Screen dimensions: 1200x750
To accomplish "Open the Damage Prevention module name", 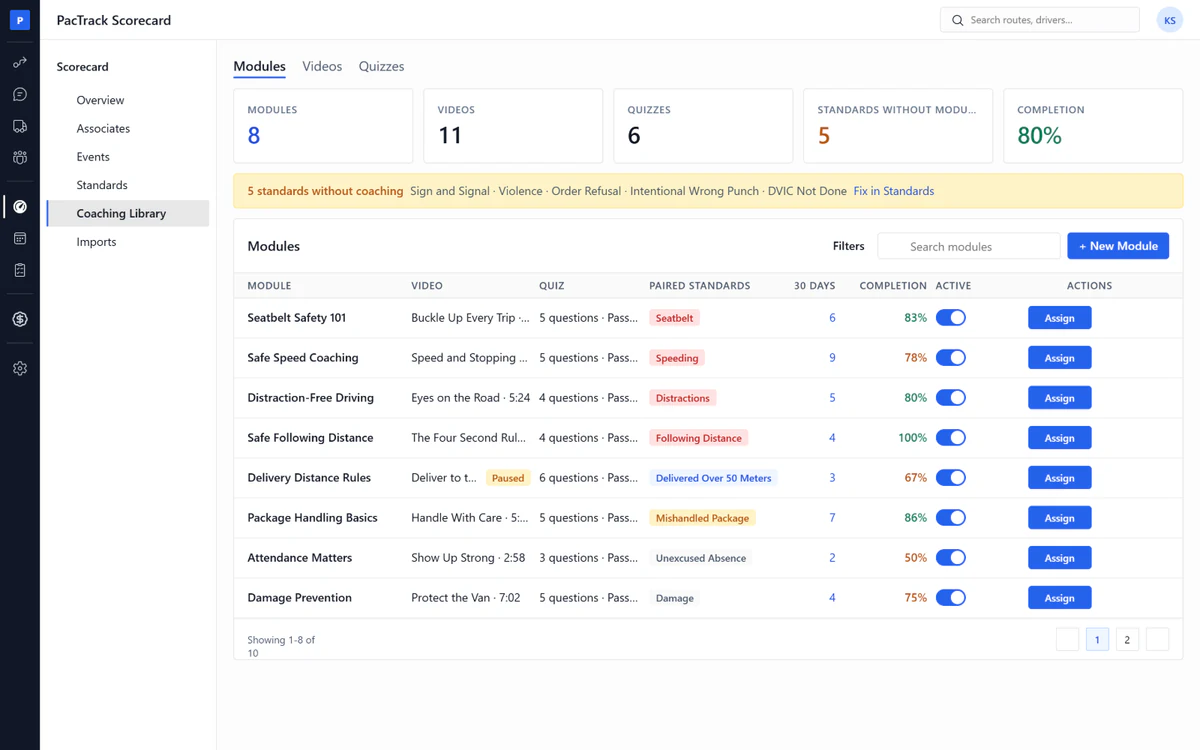I will pyautogui.click(x=299, y=598).
